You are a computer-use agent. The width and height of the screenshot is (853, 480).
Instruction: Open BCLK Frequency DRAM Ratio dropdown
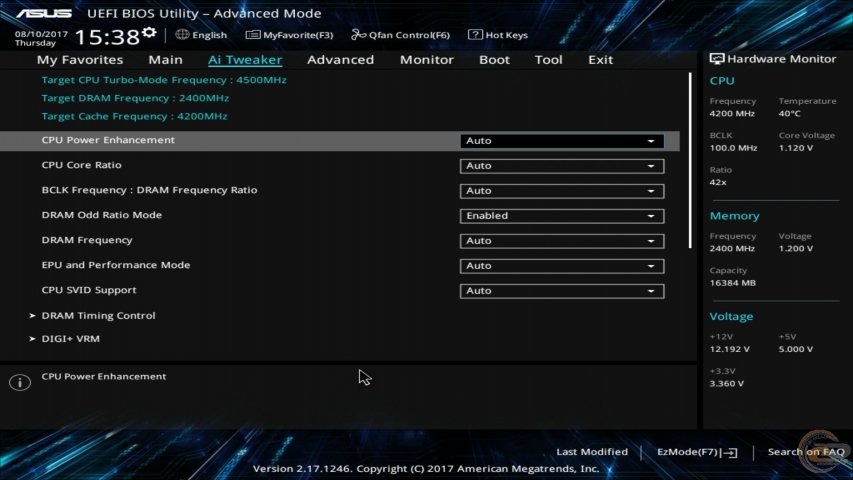pyautogui.click(x=562, y=191)
